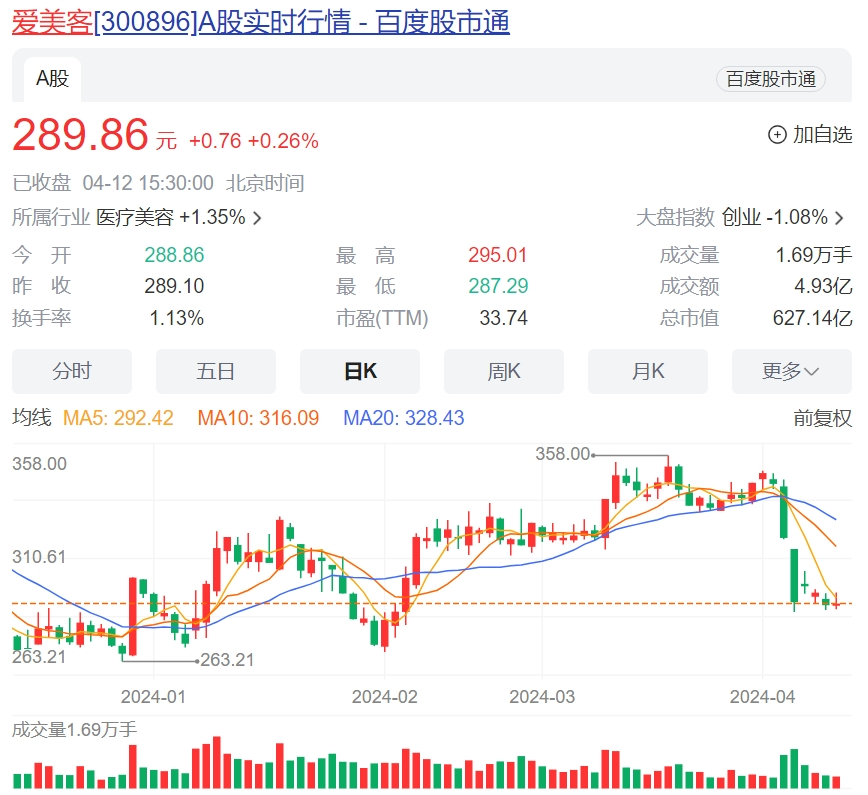Select the 日K chart tab
Viewport: 868px width, 795px height.
click(x=360, y=371)
